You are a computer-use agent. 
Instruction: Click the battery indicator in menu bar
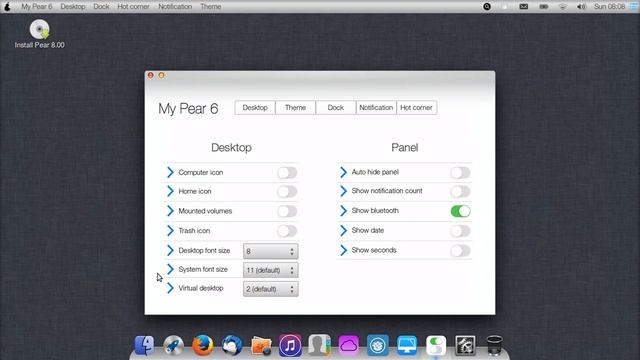(544, 7)
